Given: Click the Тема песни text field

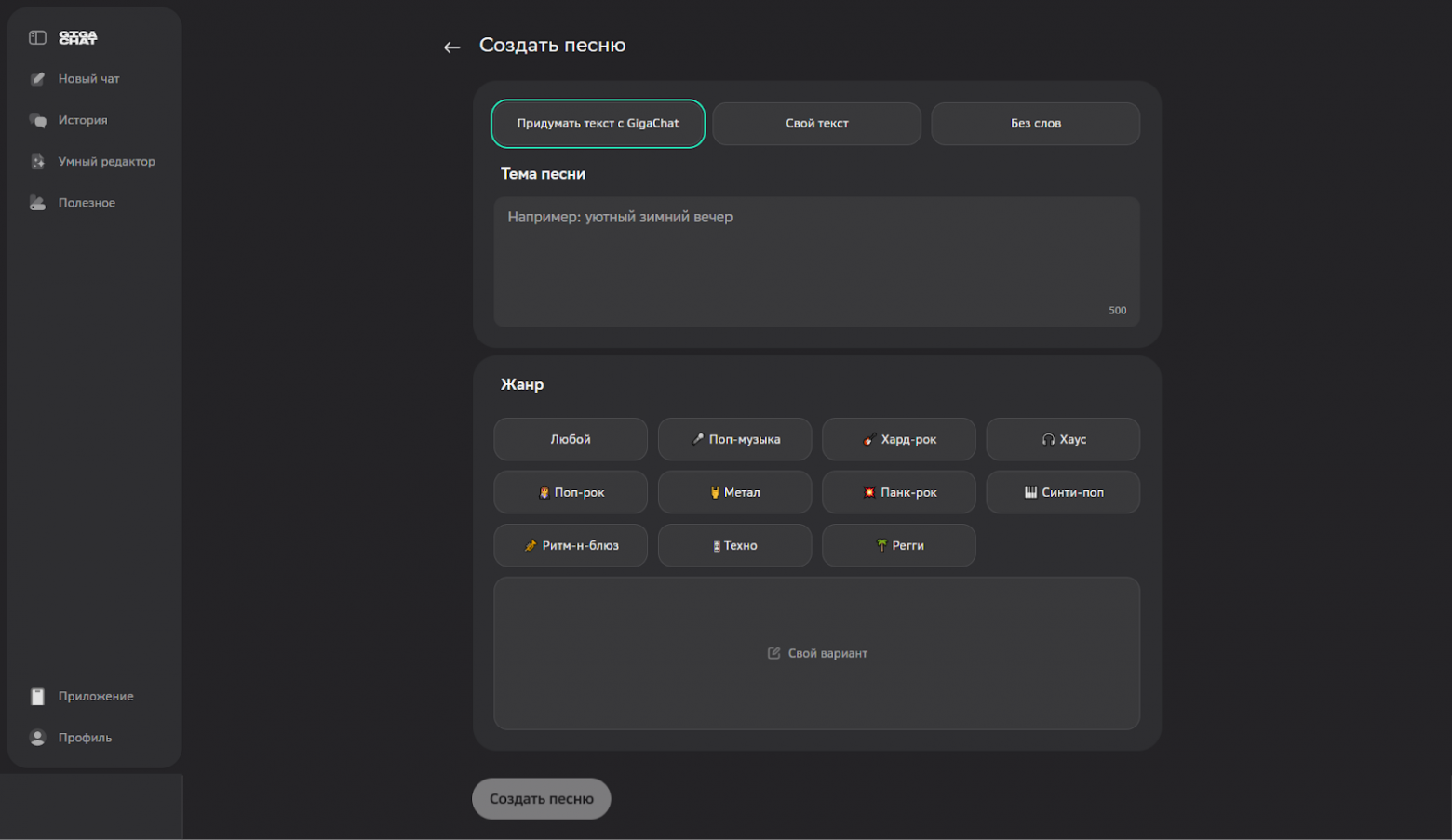Looking at the screenshot, I should point(816,260).
